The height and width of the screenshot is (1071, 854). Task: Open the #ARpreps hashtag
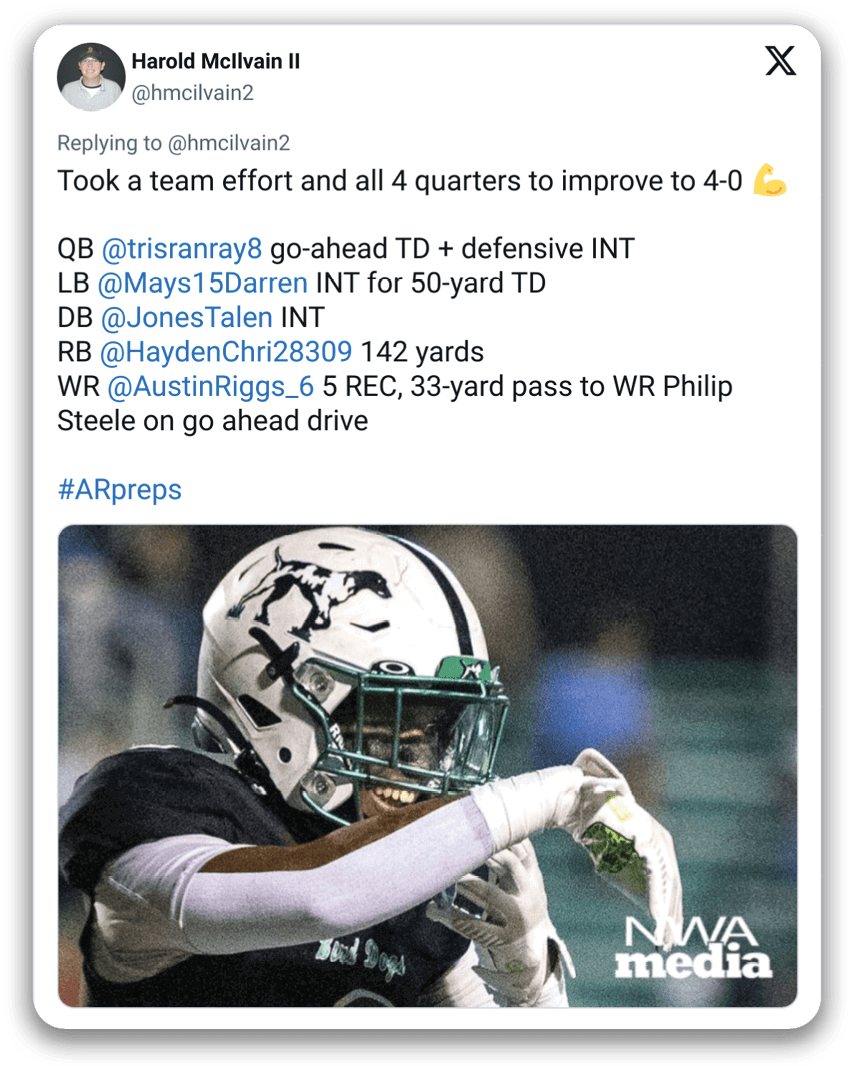click(x=119, y=490)
